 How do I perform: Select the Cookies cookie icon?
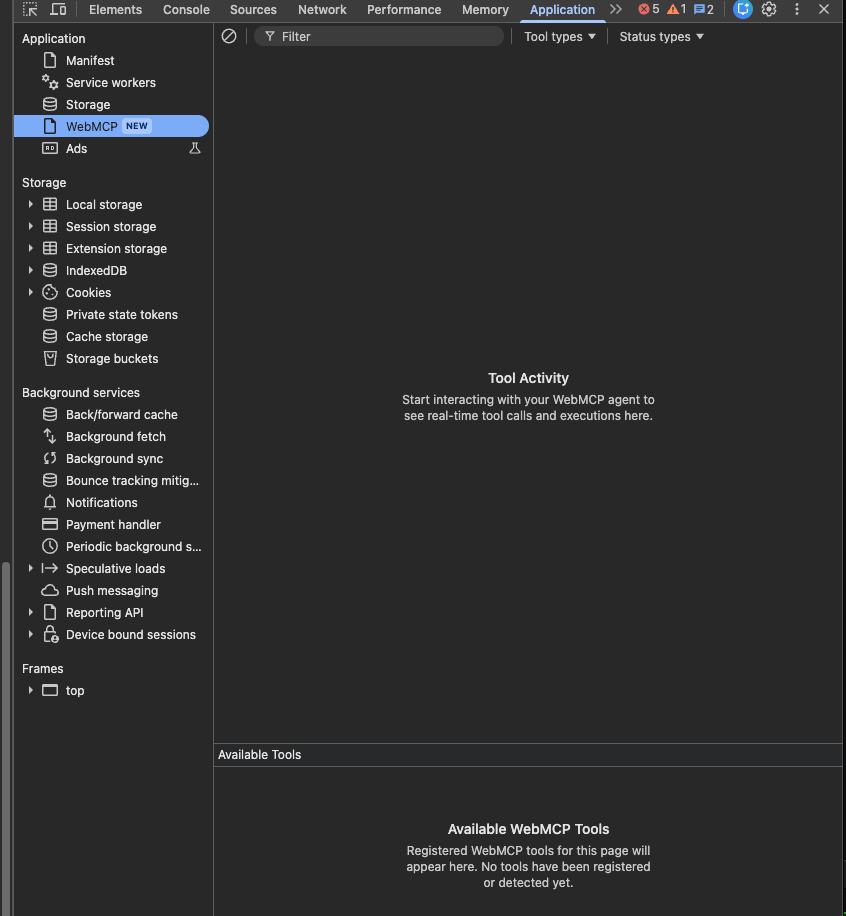pyautogui.click(x=50, y=292)
